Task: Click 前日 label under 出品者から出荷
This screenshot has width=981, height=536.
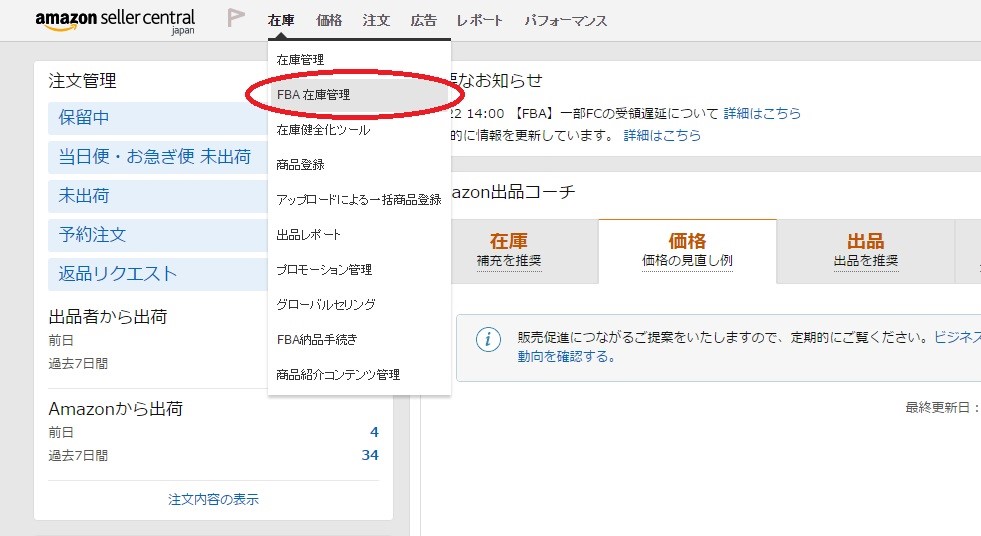Action: coord(61,340)
